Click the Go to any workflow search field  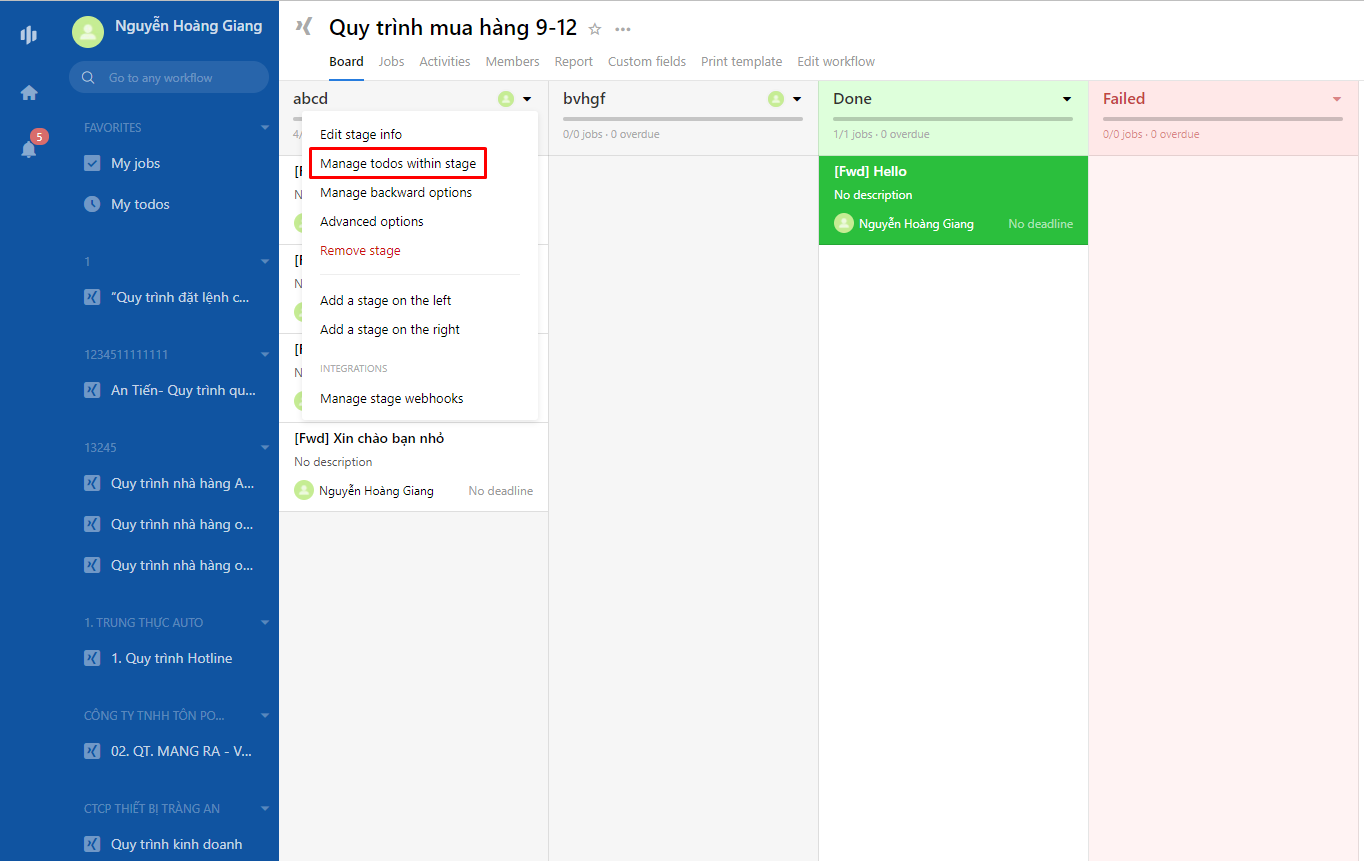(x=168, y=77)
